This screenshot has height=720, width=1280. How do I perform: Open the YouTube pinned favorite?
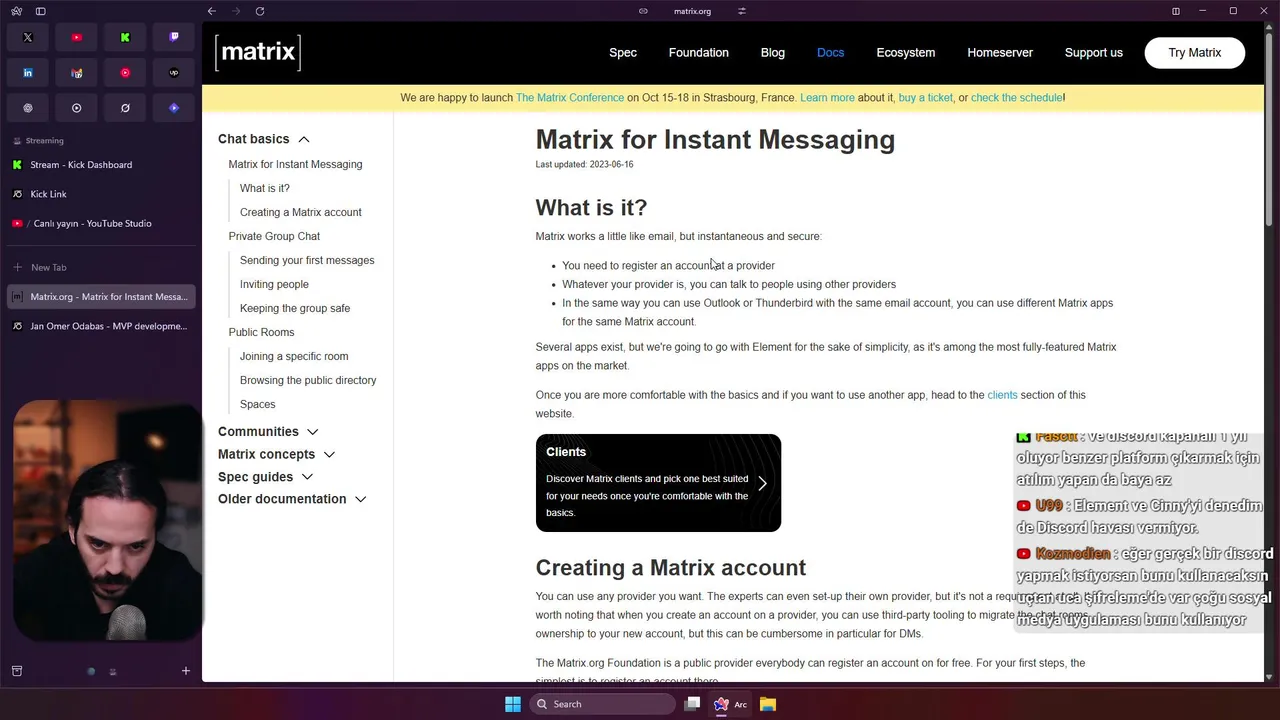[77, 37]
